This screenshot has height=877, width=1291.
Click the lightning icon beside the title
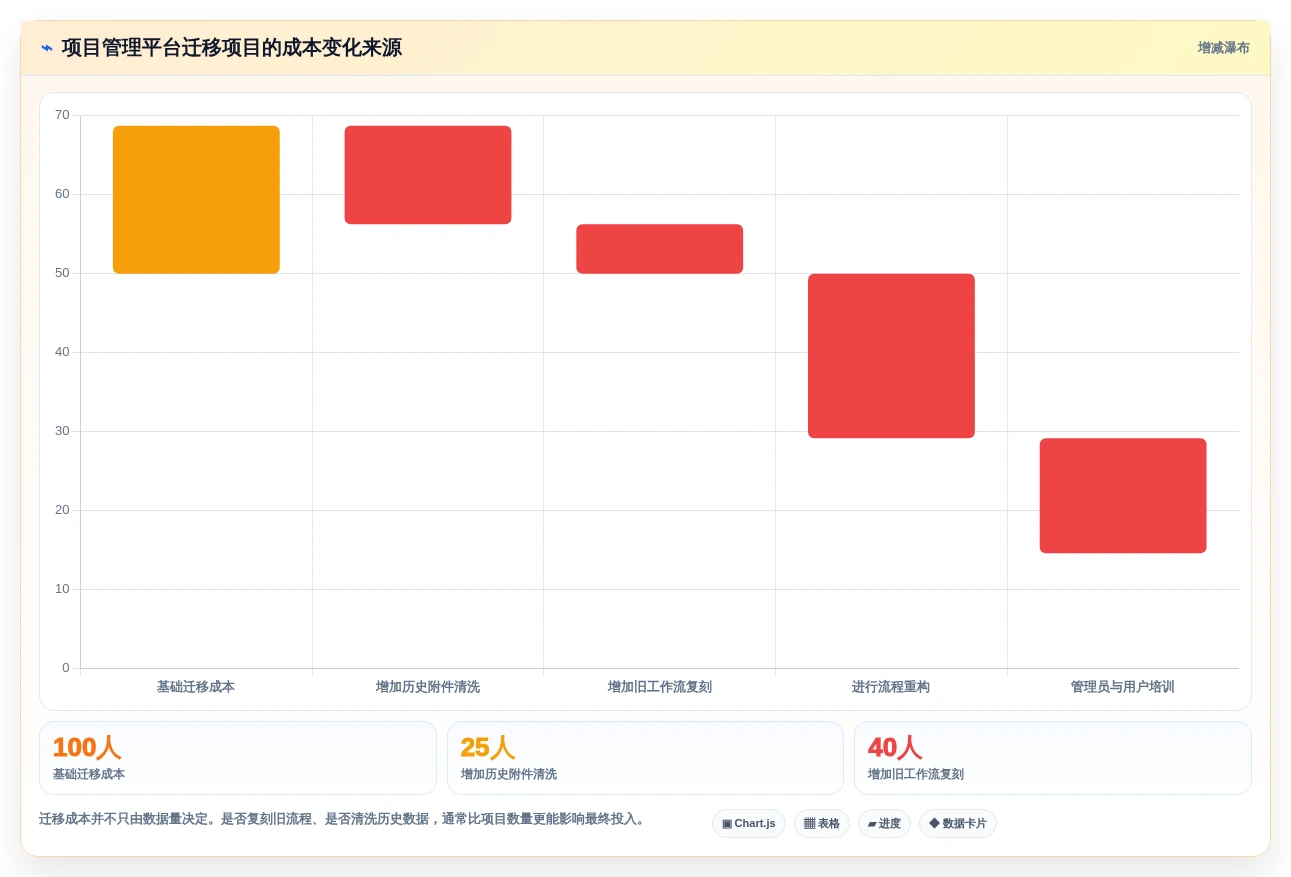(x=47, y=48)
